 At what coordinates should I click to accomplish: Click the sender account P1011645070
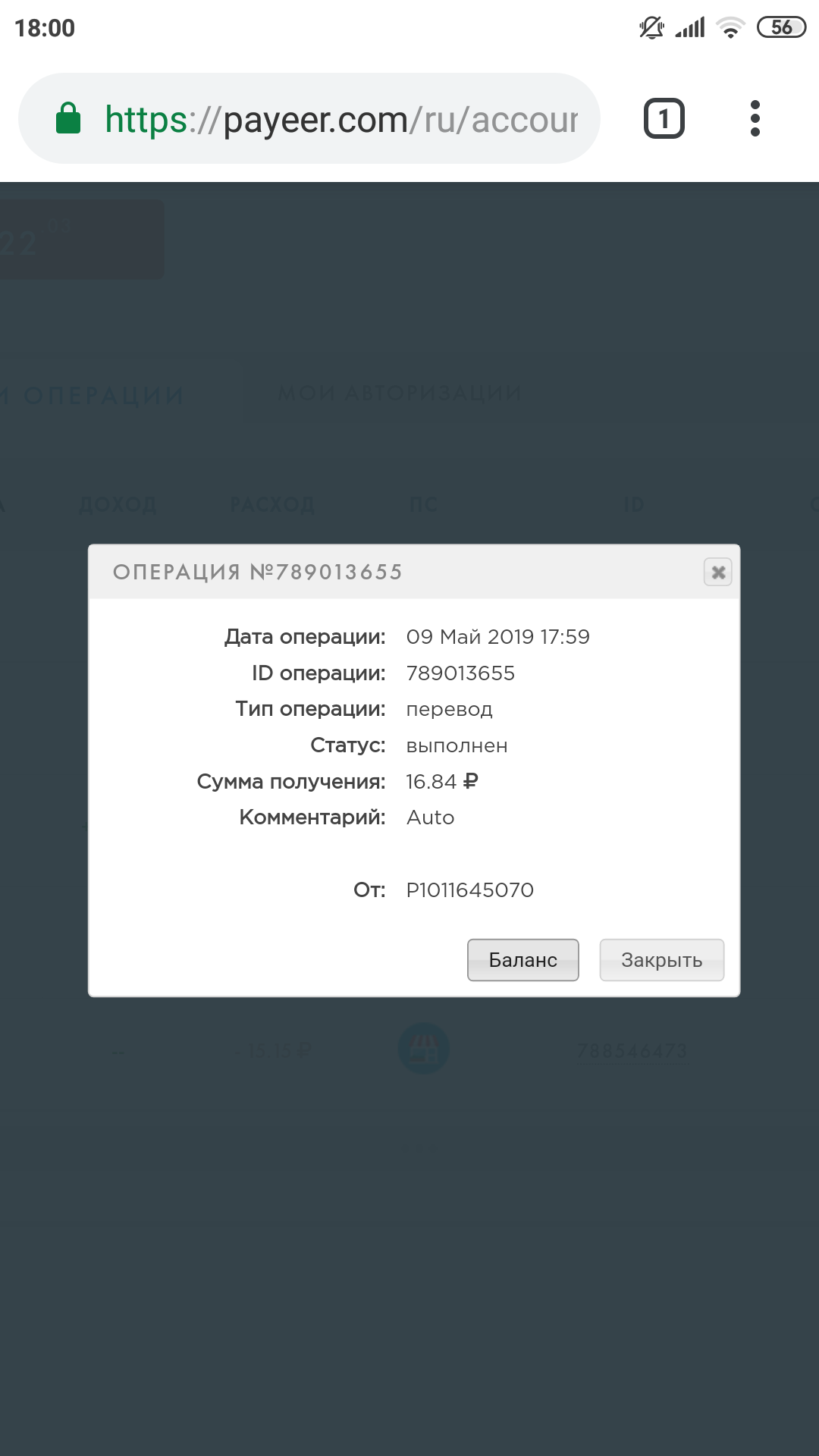470,890
